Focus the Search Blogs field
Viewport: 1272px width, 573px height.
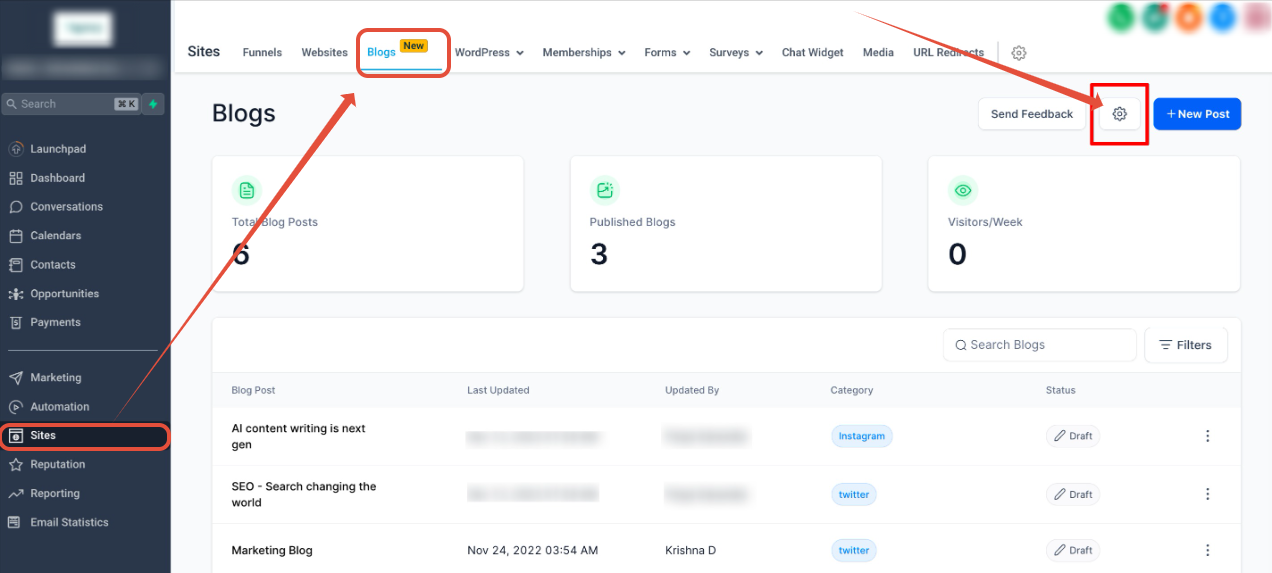[x=1040, y=345]
